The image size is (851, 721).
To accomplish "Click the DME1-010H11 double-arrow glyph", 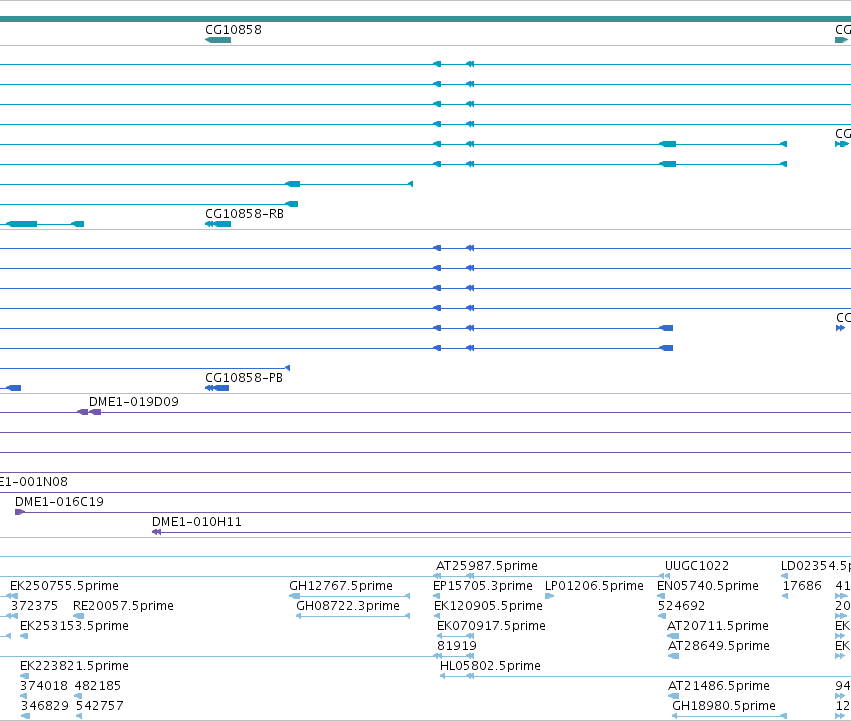I will [x=156, y=532].
